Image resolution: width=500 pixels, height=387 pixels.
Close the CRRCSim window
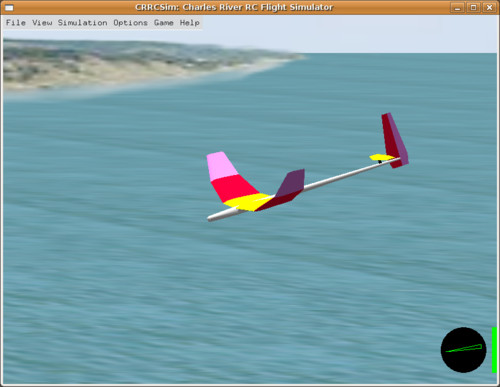pos(489,7)
